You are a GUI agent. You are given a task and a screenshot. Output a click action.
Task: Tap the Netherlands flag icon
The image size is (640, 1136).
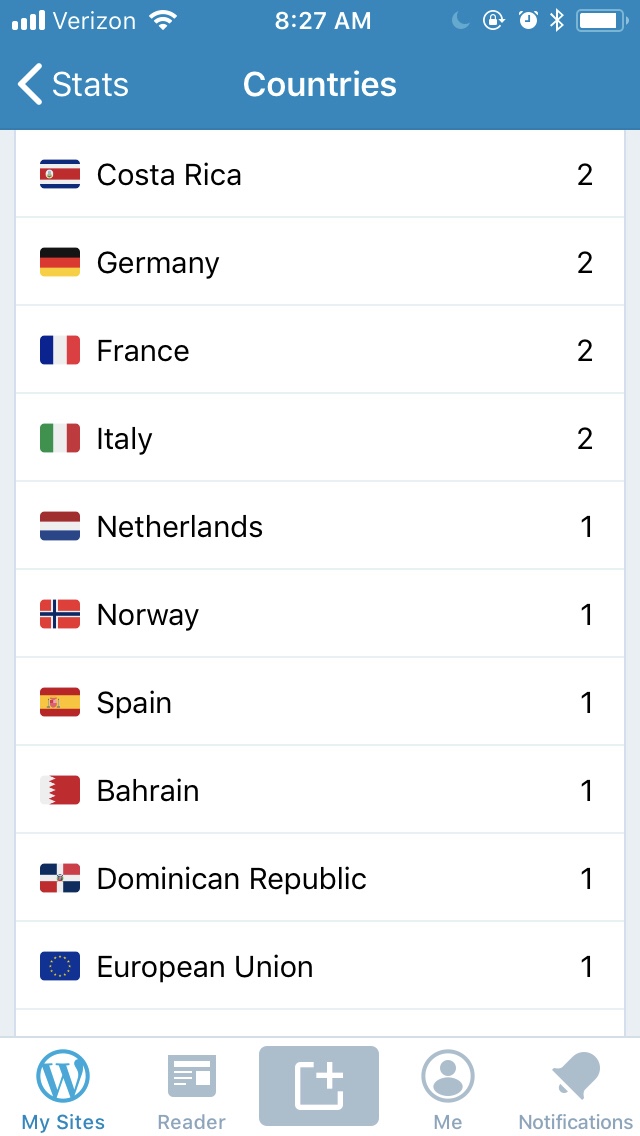60,527
